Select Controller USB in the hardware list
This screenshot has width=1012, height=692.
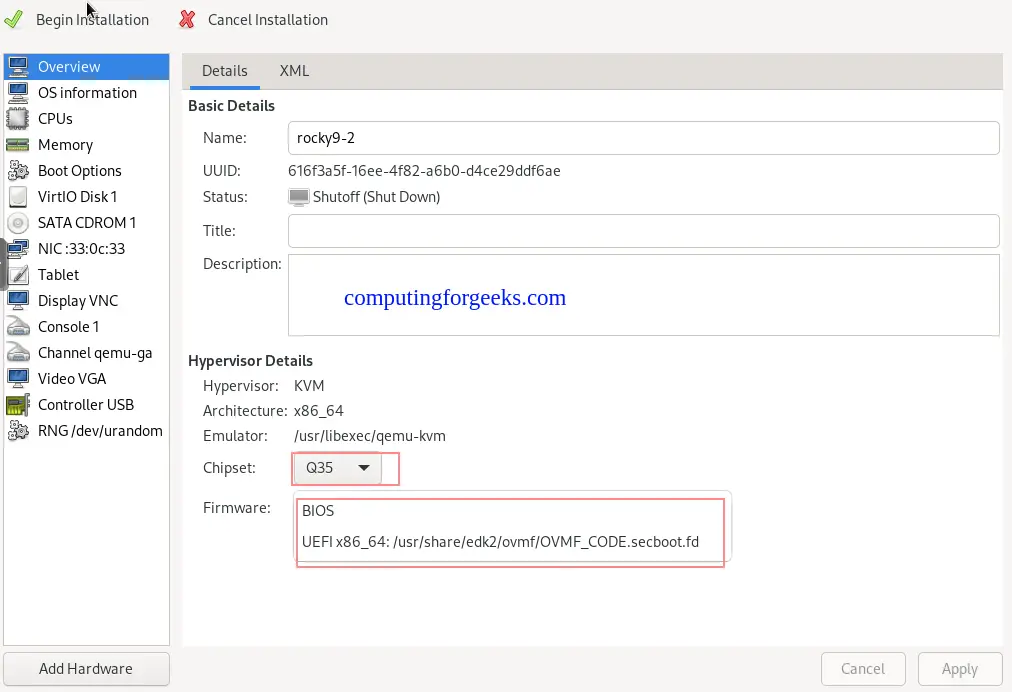coord(86,405)
